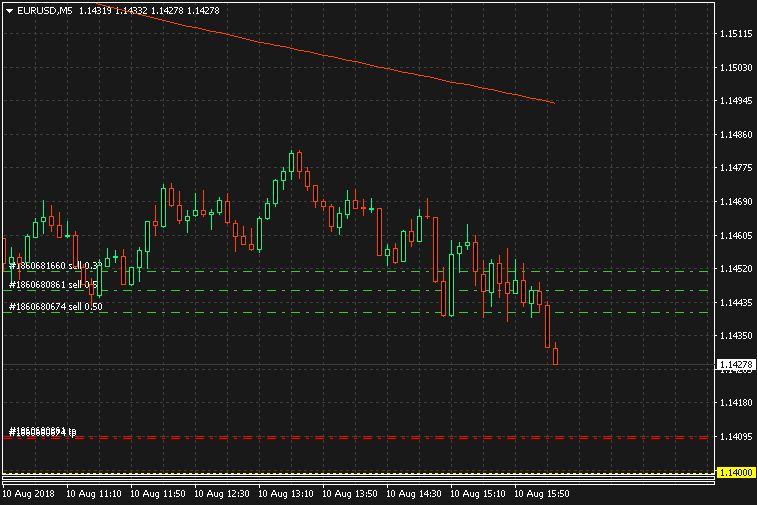757x505 pixels.
Task: Select the yellow dotted line at 1.14000
Action: point(400,472)
